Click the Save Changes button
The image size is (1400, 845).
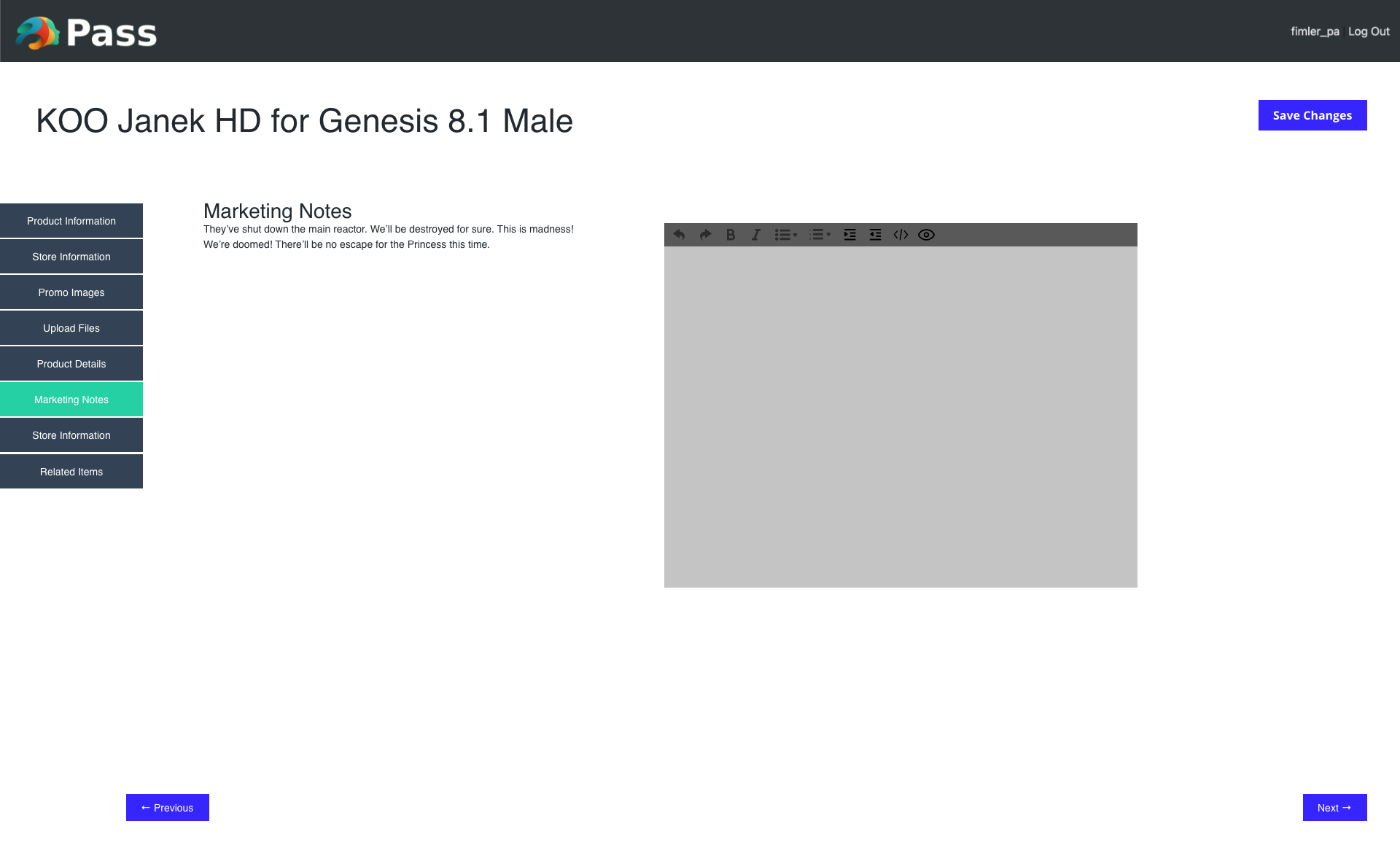1312,115
